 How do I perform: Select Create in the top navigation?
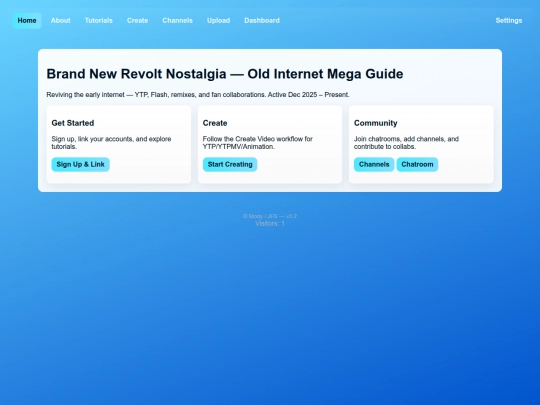pyautogui.click(x=137, y=21)
